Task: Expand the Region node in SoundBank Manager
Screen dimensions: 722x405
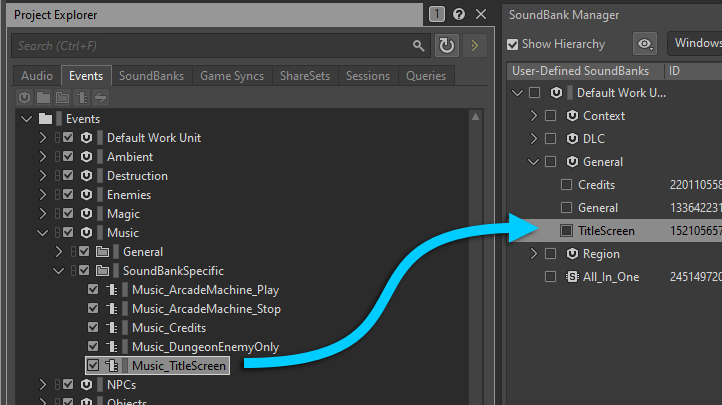Action: point(534,254)
